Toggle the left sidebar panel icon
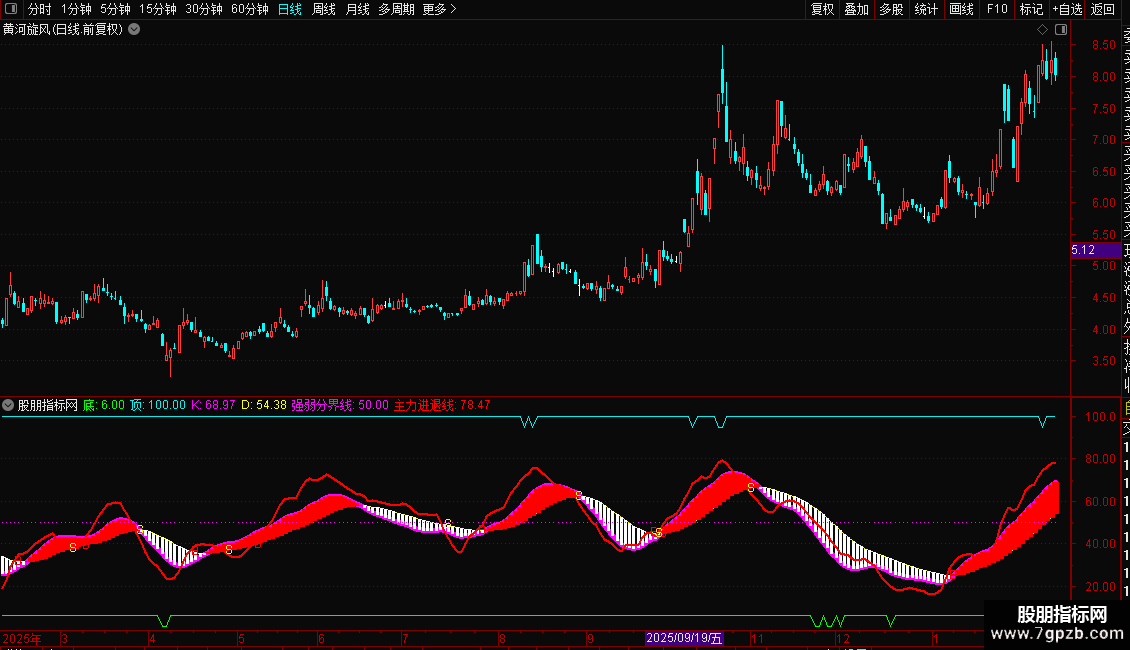 pyautogui.click(x=11, y=9)
